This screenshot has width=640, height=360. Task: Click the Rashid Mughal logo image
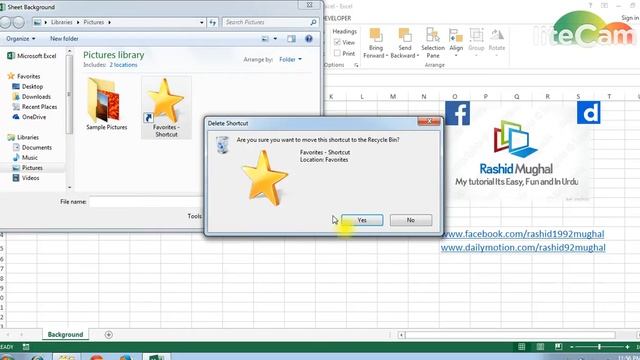(516, 153)
